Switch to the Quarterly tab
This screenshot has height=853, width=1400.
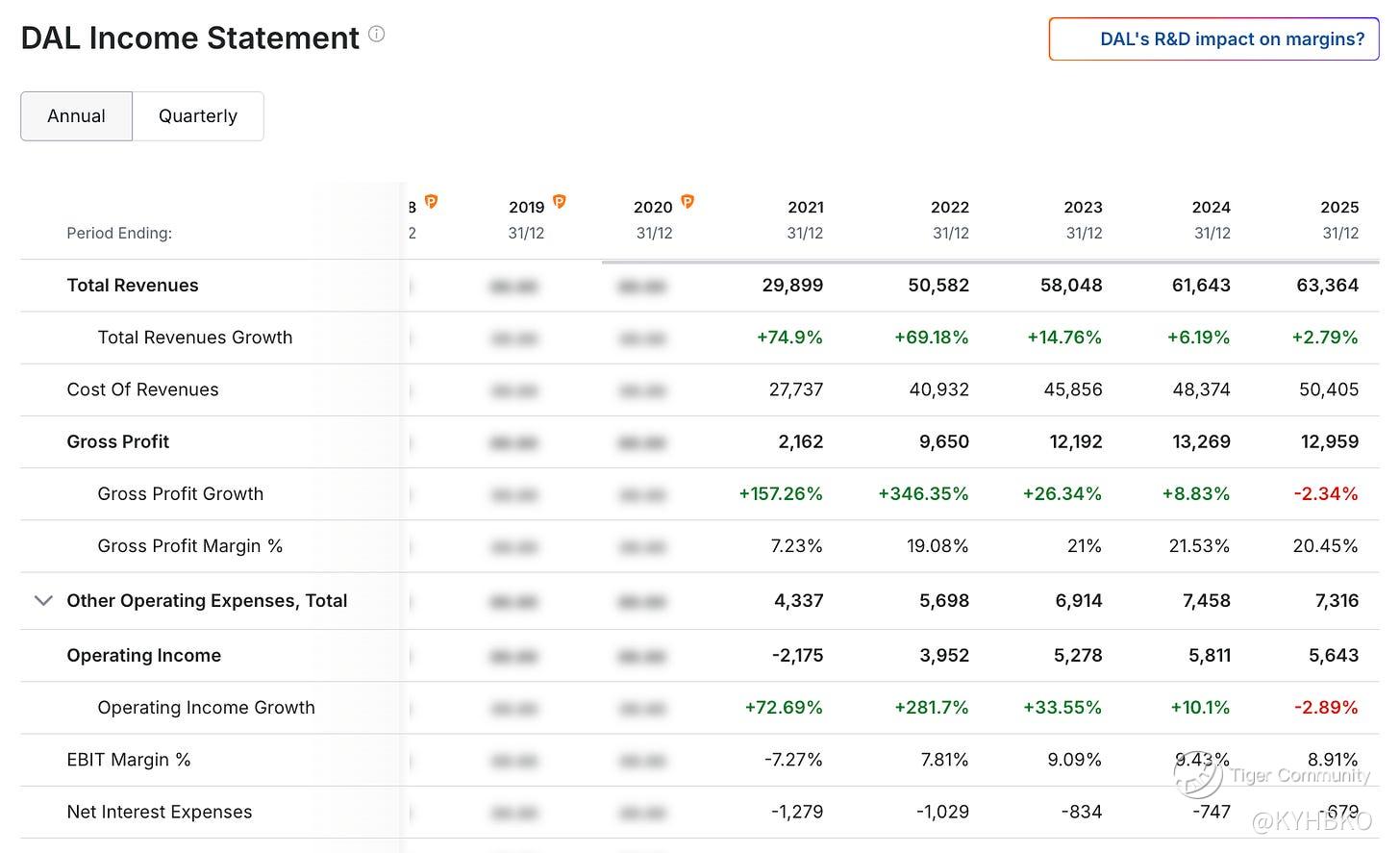[x=198, y=116]
